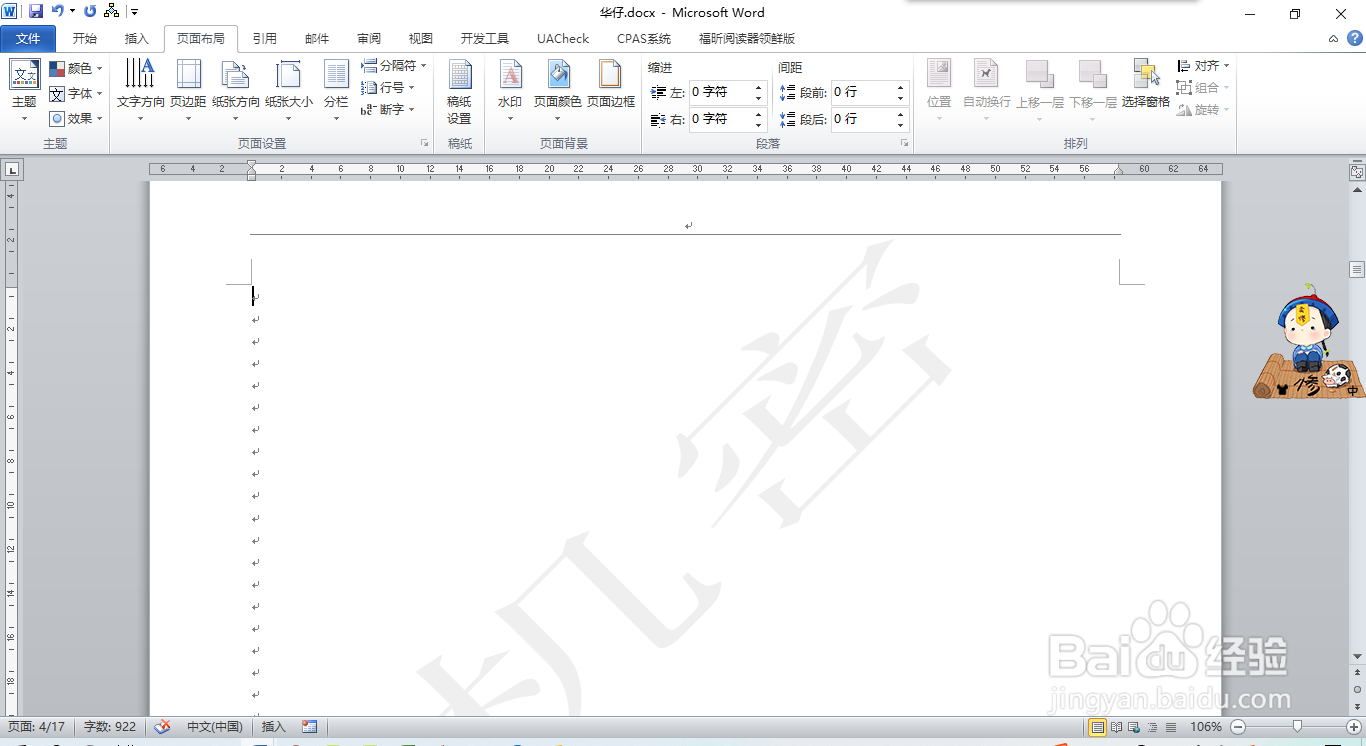Click the macro recording icon in status bar
The image size is (1366, 746).
[310, 727]
